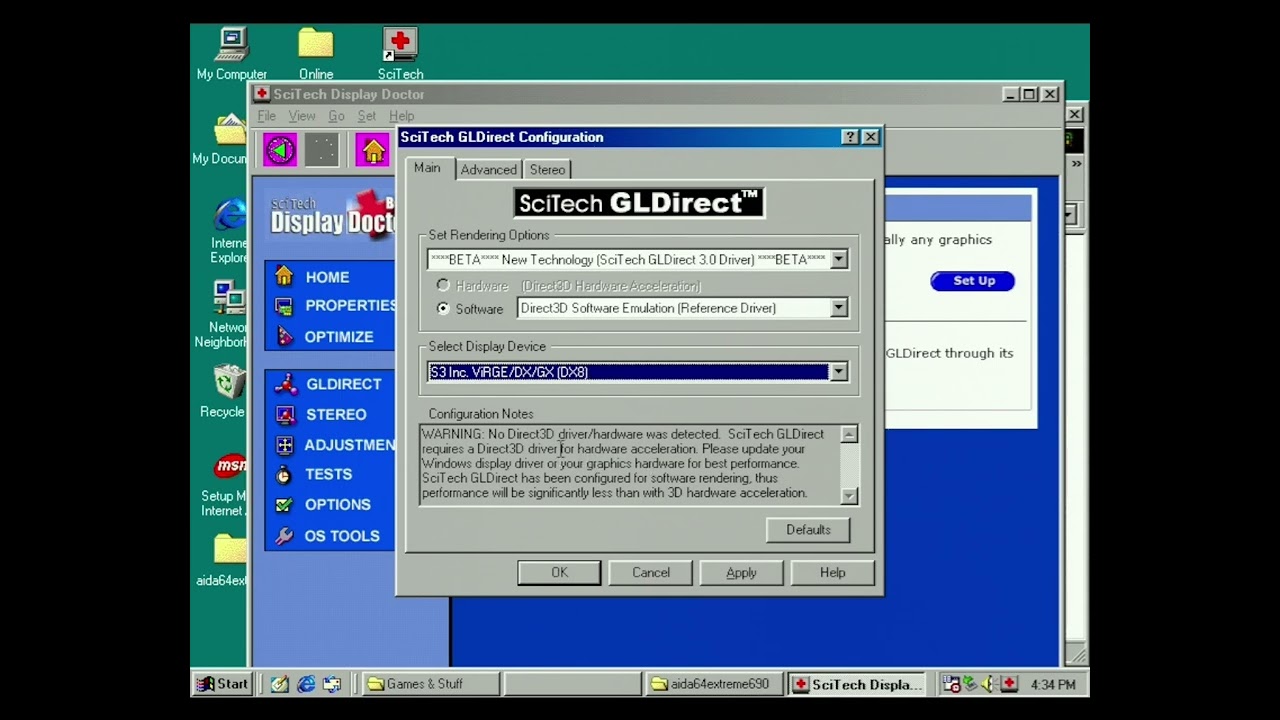
Task: Open the File menu in Display Doctor
Action: 266,116
